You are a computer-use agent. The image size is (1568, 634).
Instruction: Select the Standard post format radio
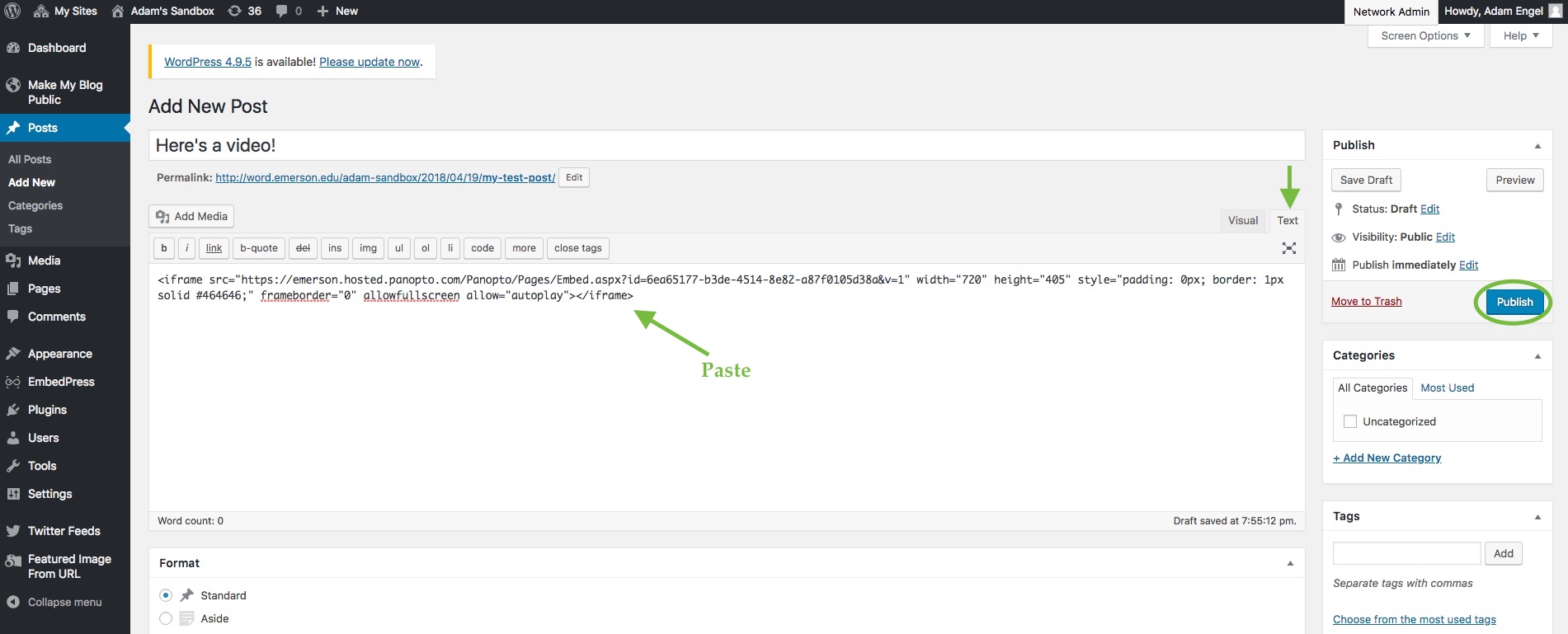[x=166, y=595]
